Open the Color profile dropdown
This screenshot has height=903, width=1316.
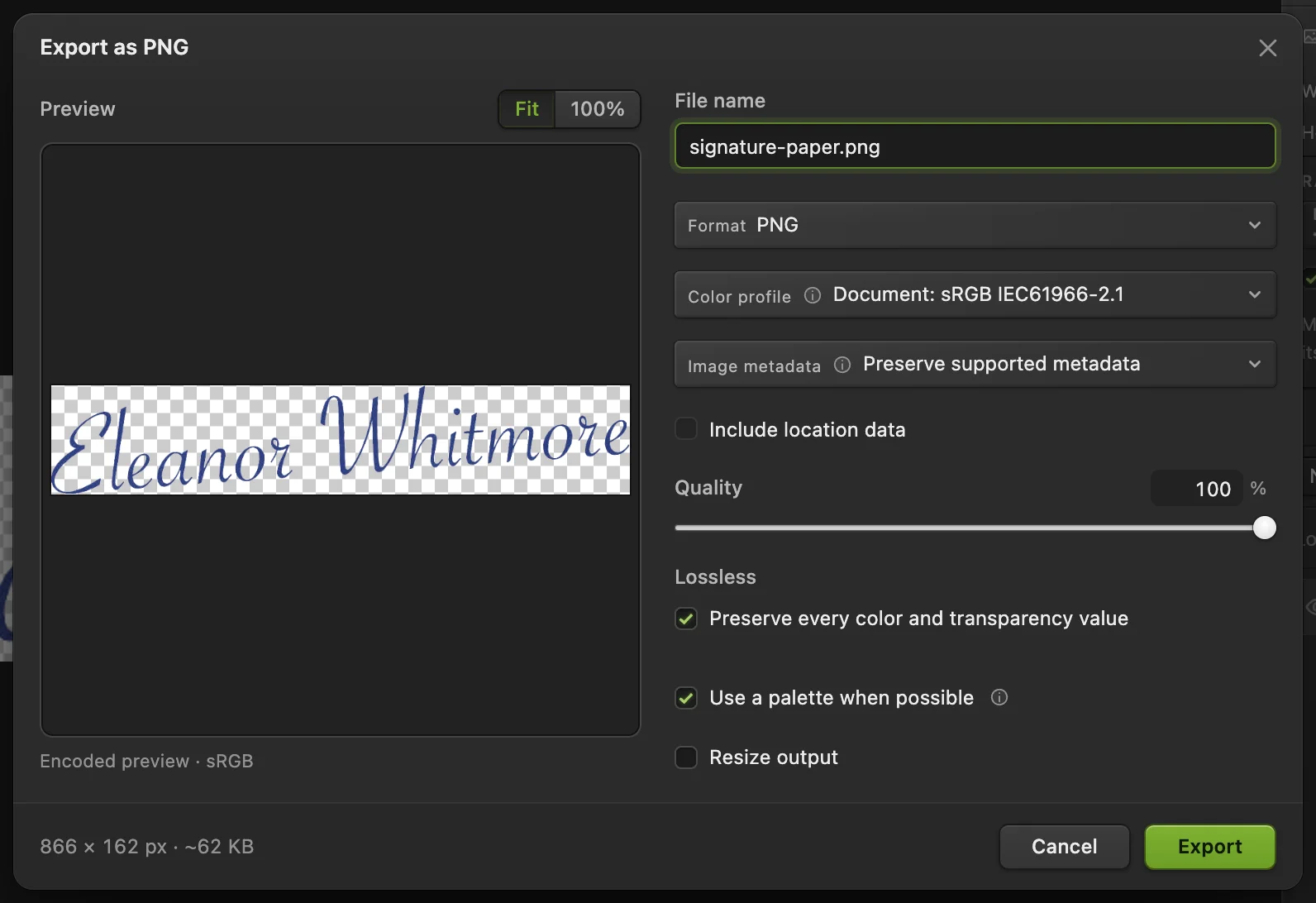pos(975,294)
